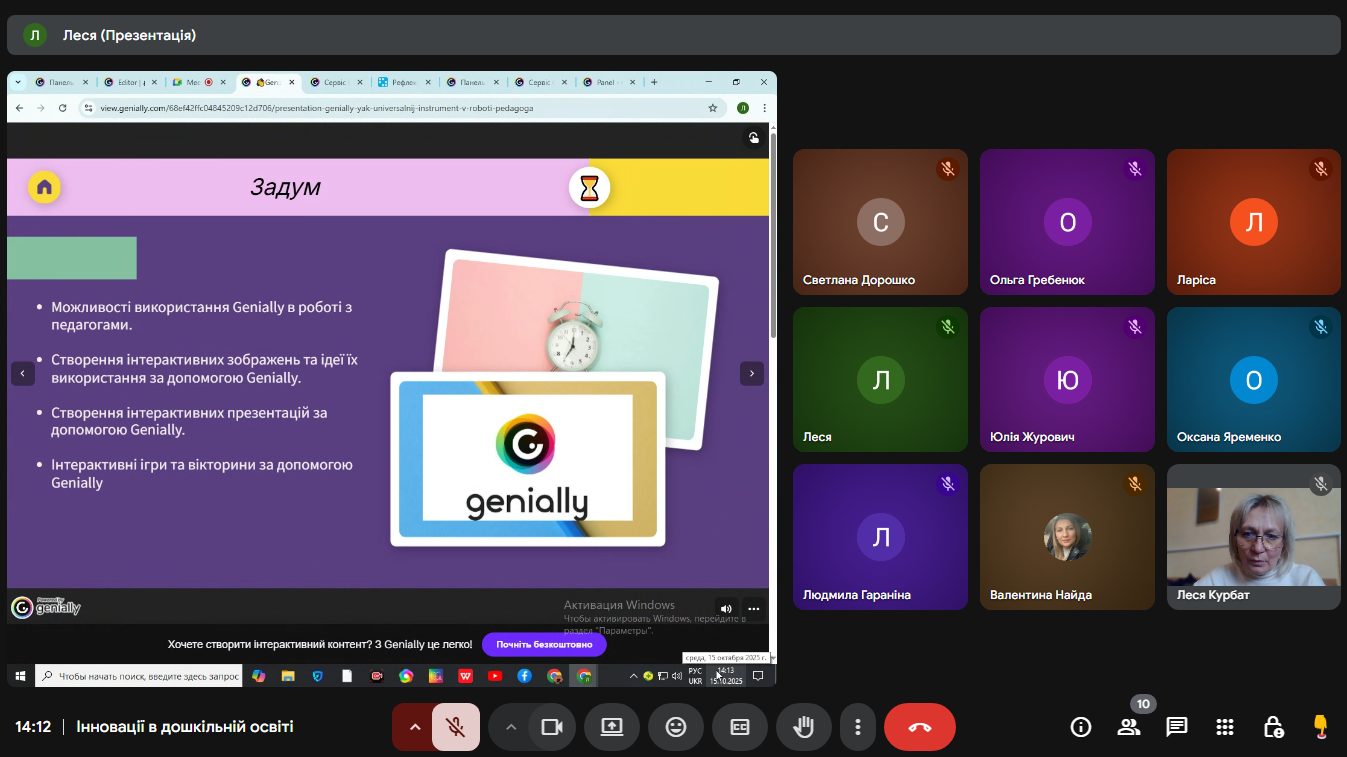The height and width of the screenshot is (757, 1347).
Task: Click the present screen button
Action: (612, 727)
